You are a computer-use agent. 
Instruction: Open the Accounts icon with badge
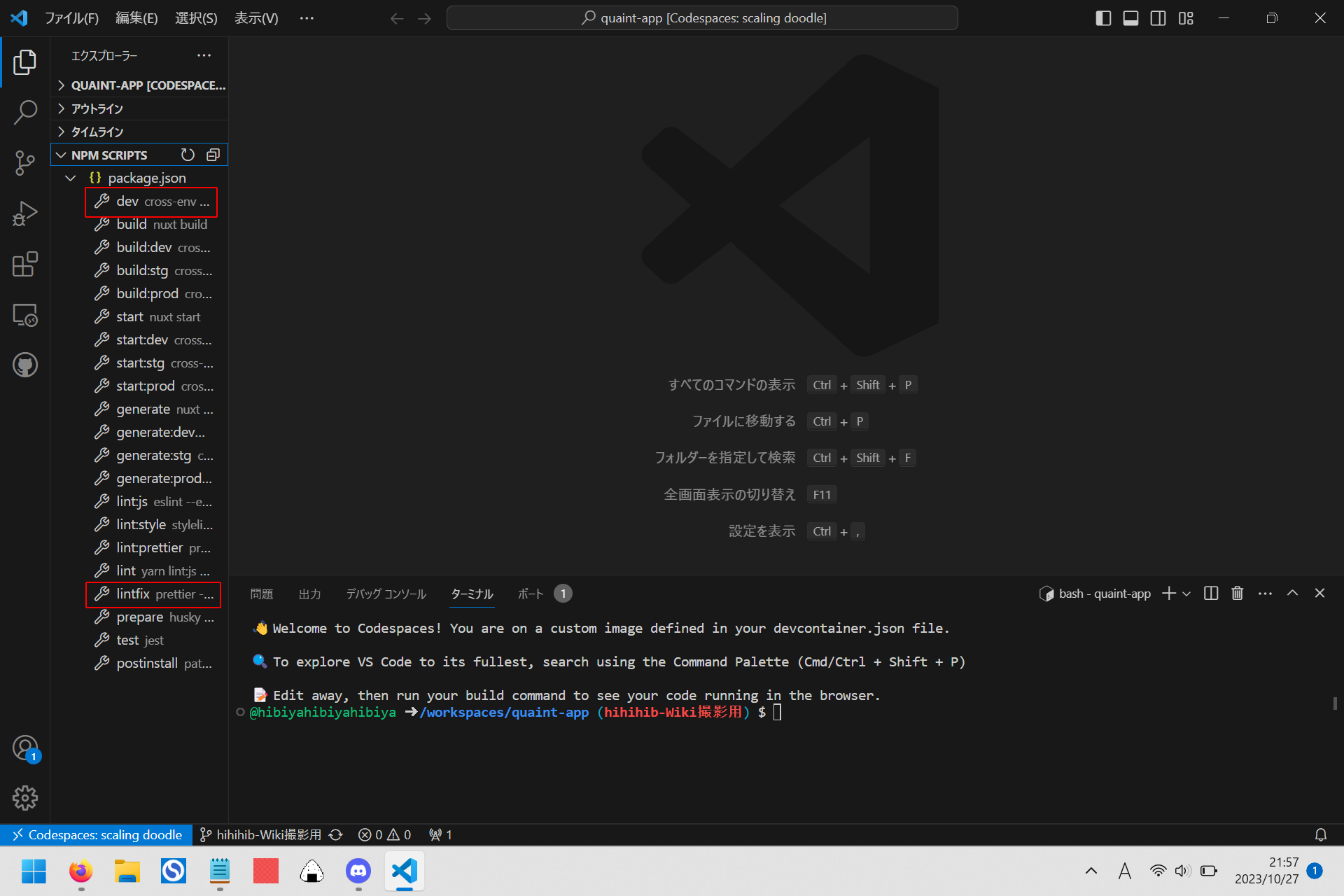tap(25, 748)
